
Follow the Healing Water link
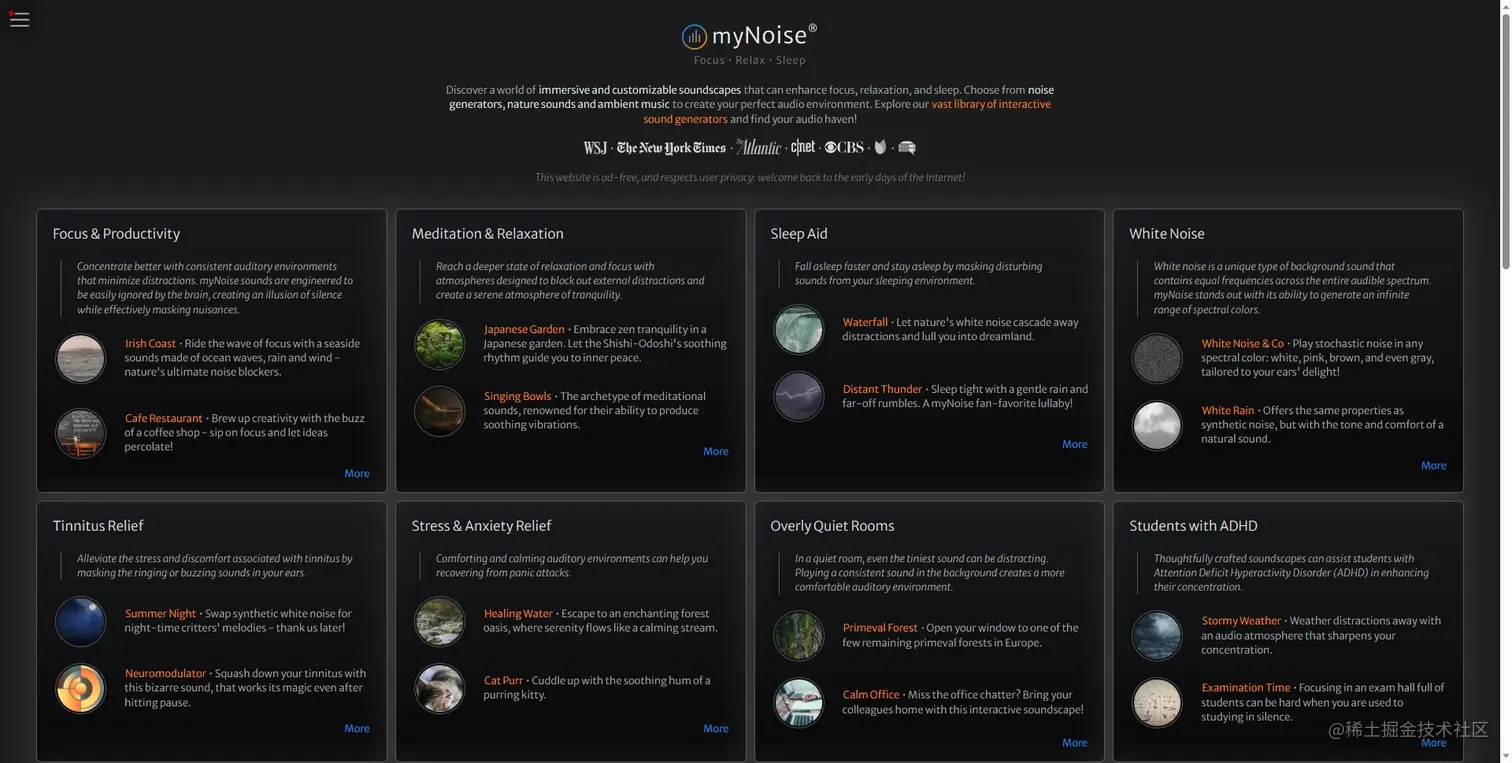[518, 613]
